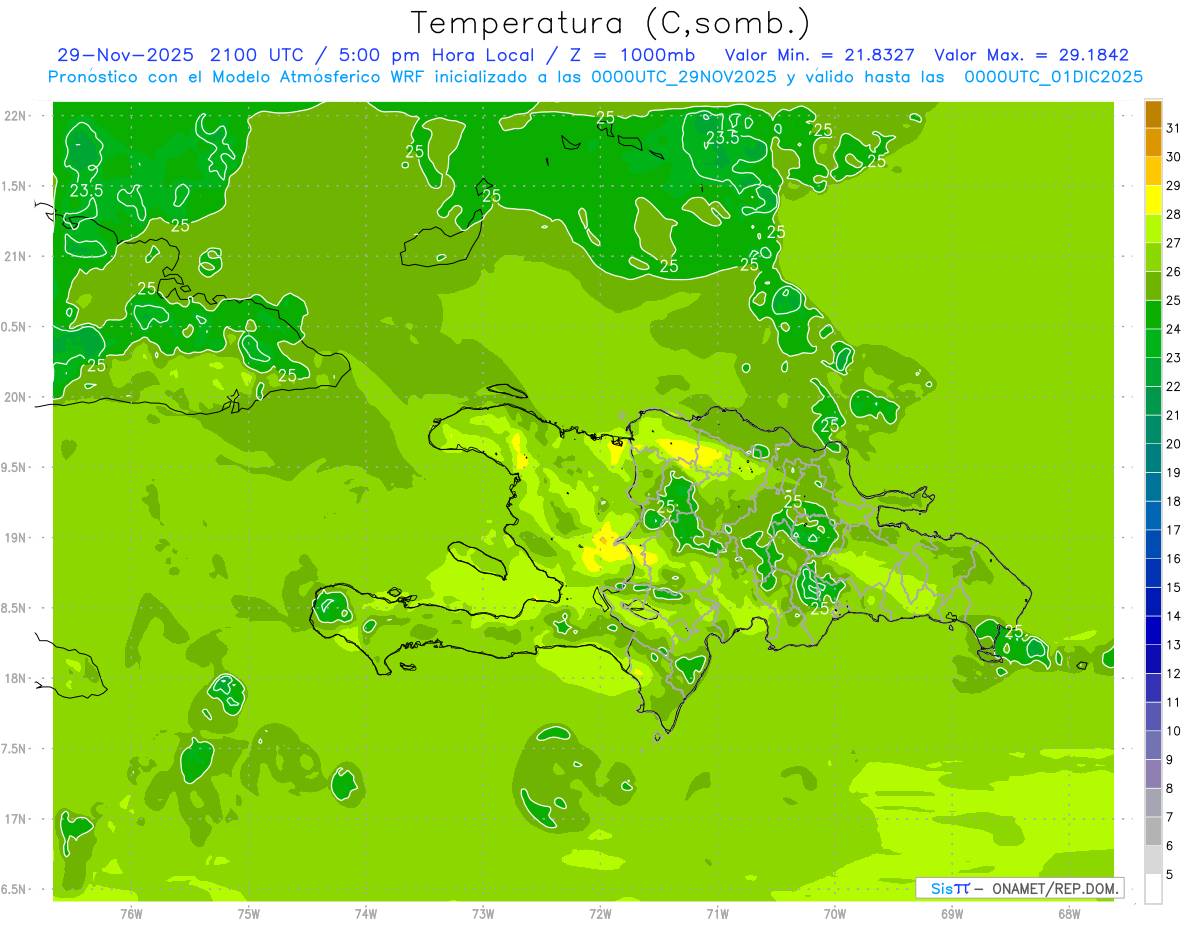Click the "20N" latitude axis label
The image size is (1200, 927).
pos(16,398)
